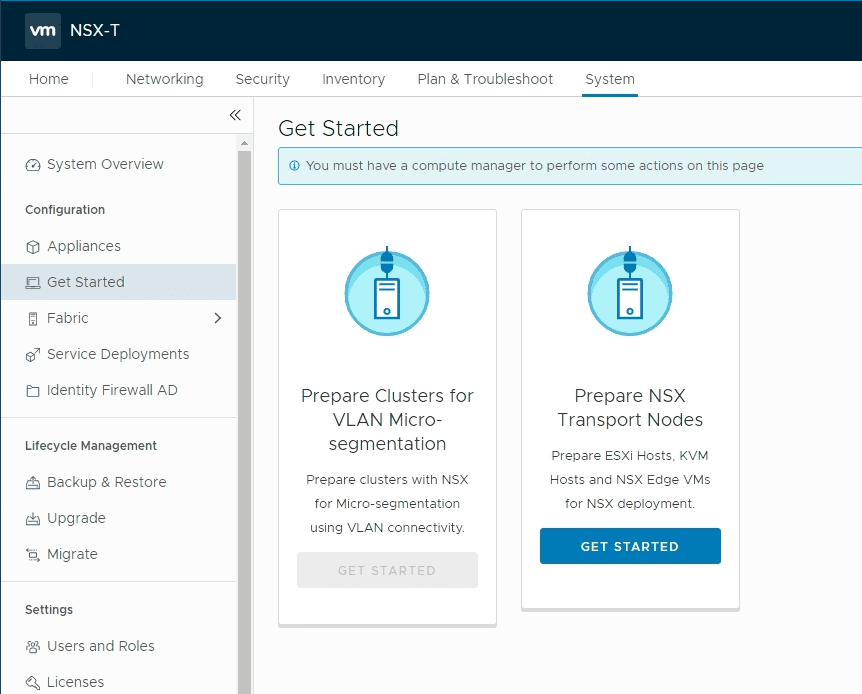
Task: Switch to the Networking tab
Action: pyautogui.click(x=164, y=79)
